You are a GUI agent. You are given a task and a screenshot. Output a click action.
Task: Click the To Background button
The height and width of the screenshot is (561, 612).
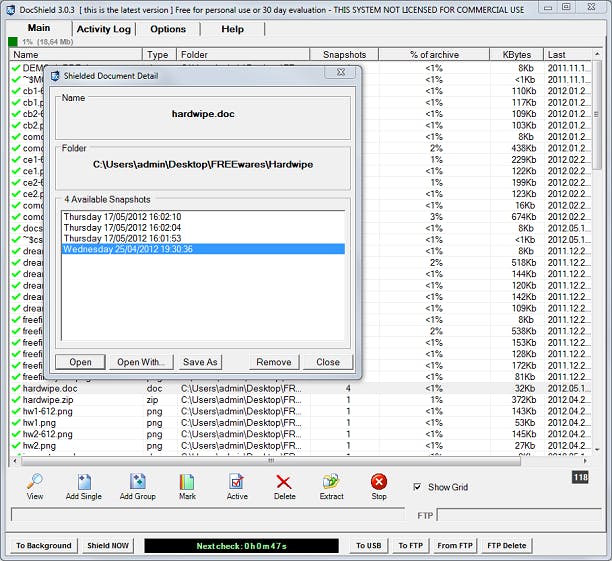44,545
